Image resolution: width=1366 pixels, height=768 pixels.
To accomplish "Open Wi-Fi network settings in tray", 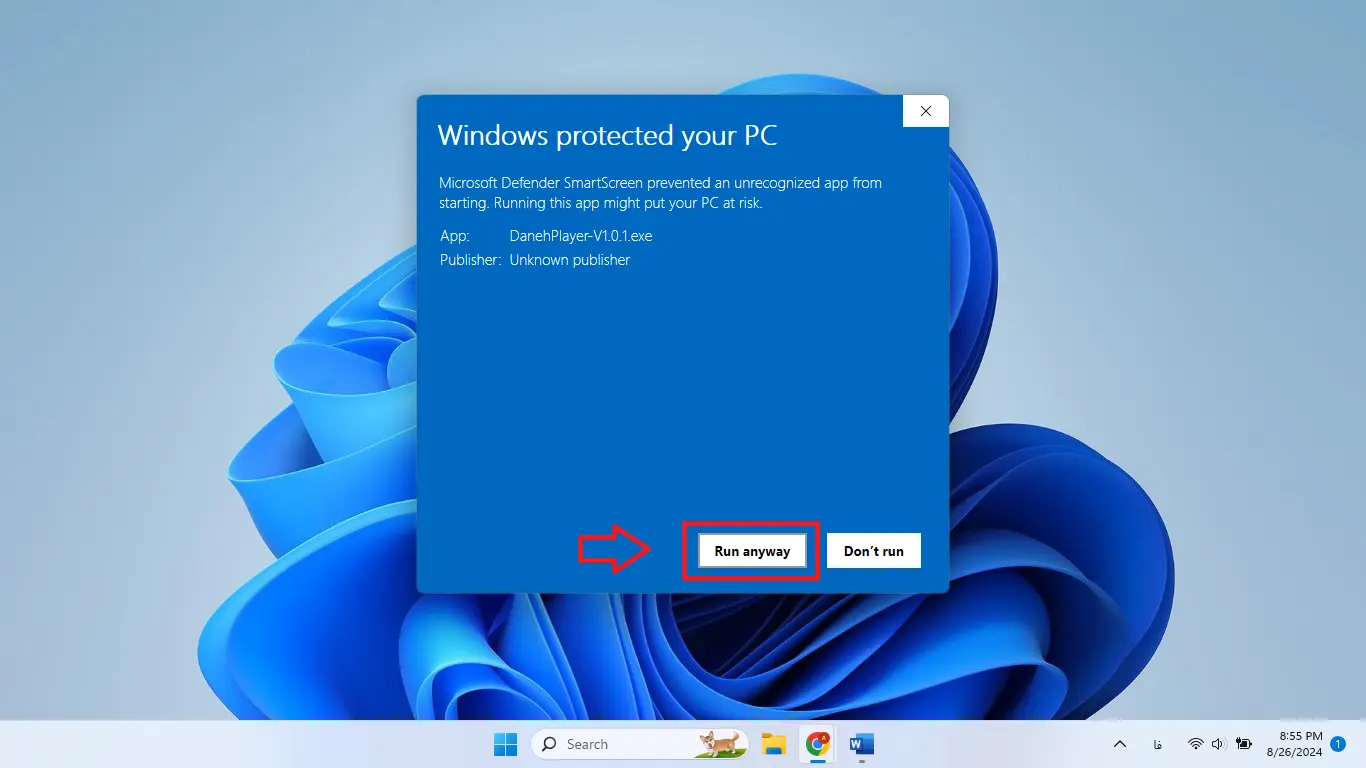I will click(x=1195, y=744).
